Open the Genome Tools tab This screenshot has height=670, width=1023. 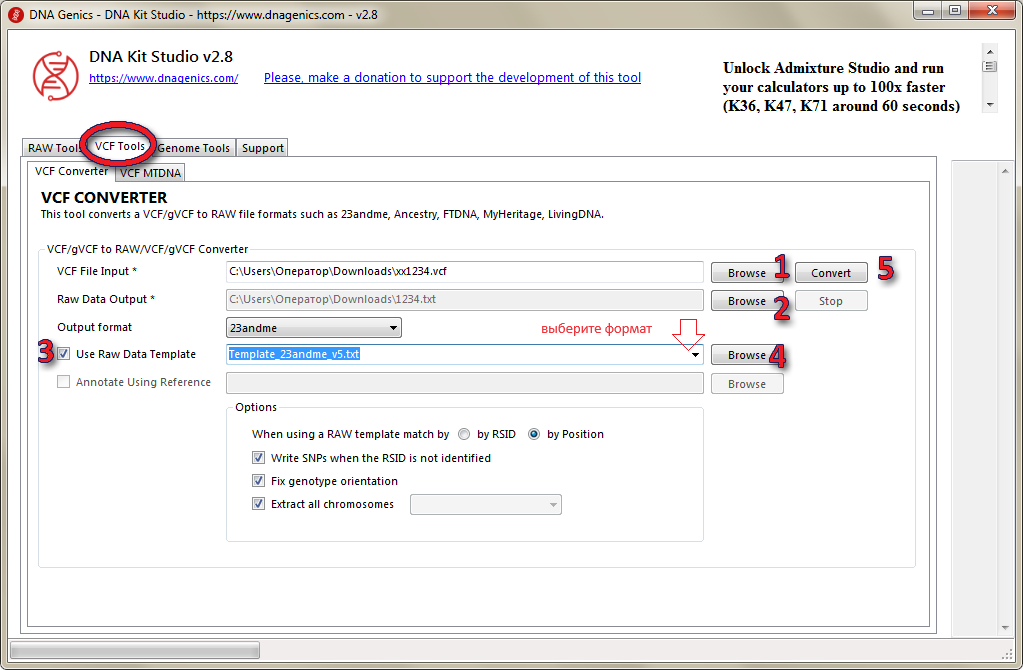tap(194, 148)
